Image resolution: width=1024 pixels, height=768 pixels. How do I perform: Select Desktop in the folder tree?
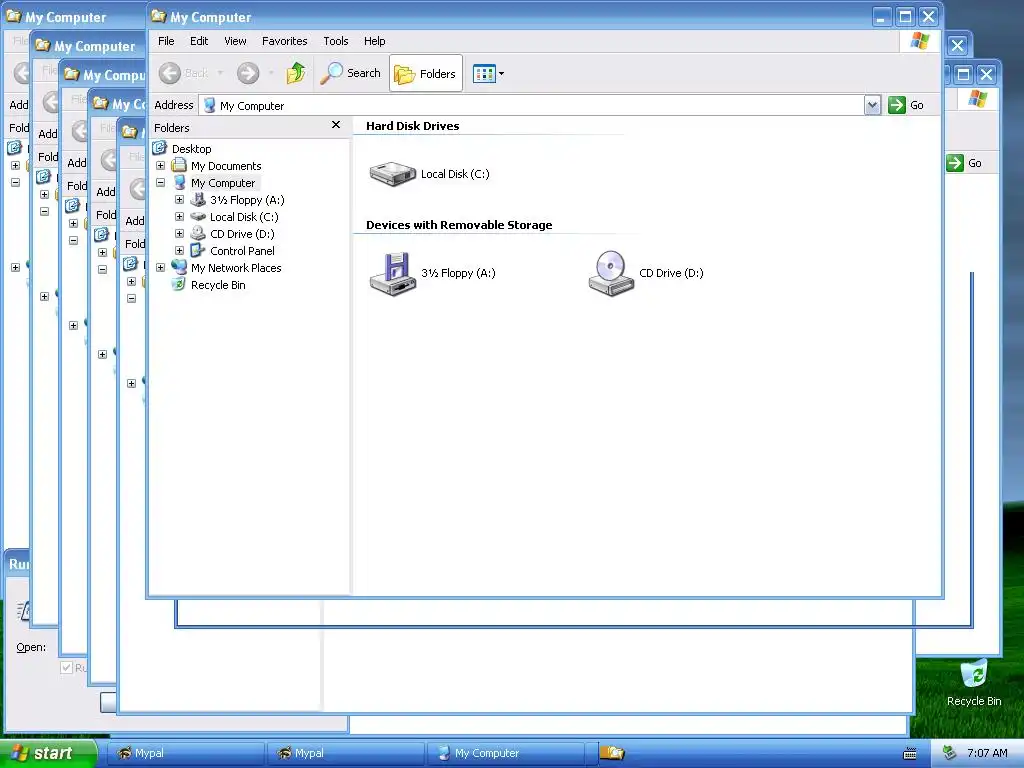[191, 149]
